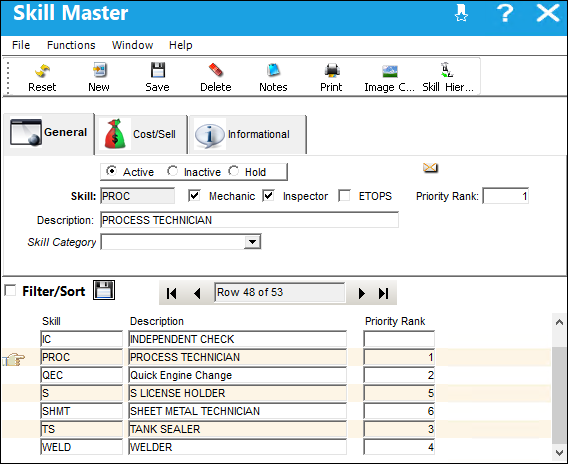The height and width of the screenshot is (464, 568).
Task: Delete the current skill record
Action: click(x=216, y=77)
